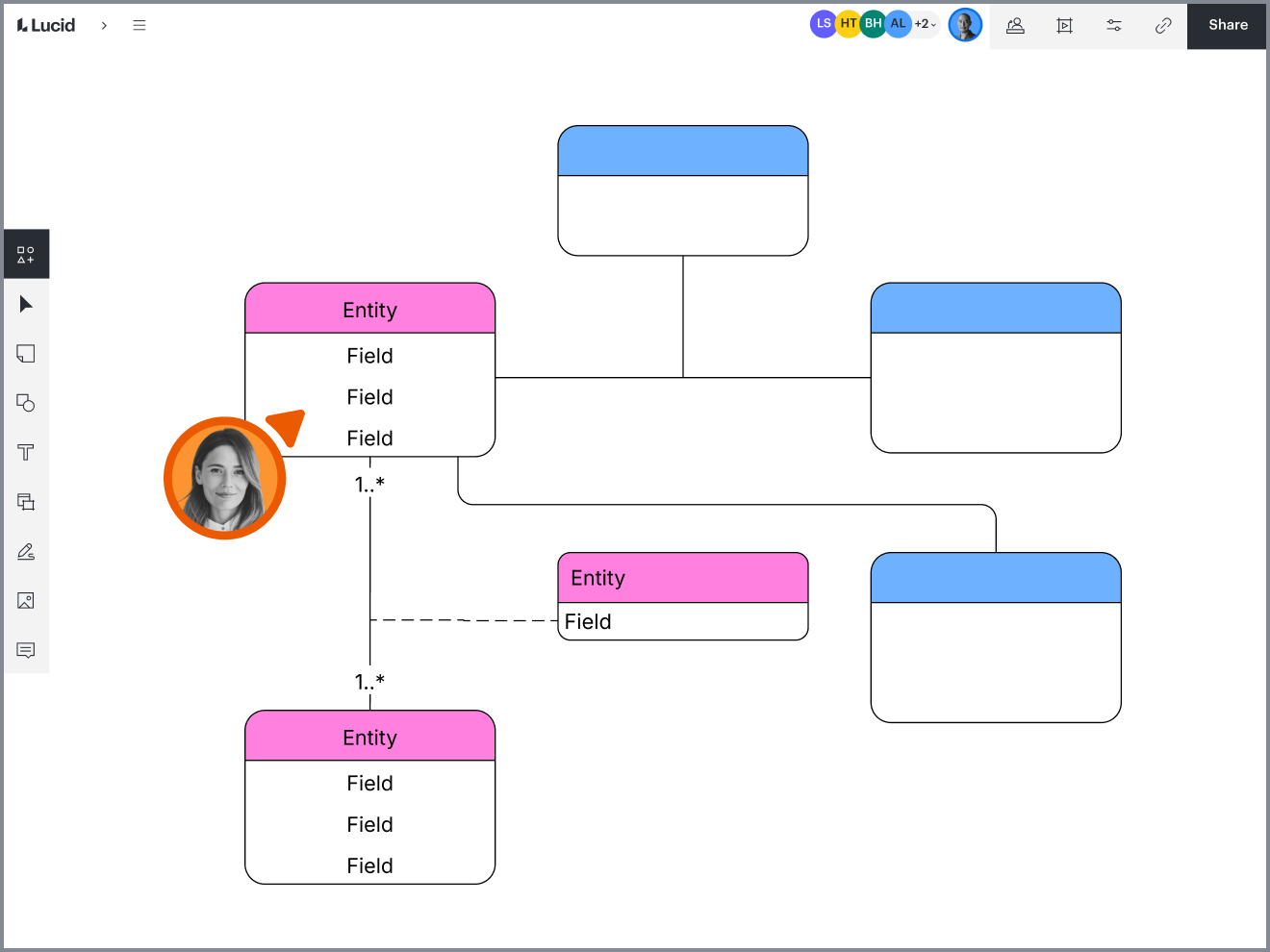Click the circular portrait of the collaborator on canvas
The image size is (1270, 952).
coord(225,478)
